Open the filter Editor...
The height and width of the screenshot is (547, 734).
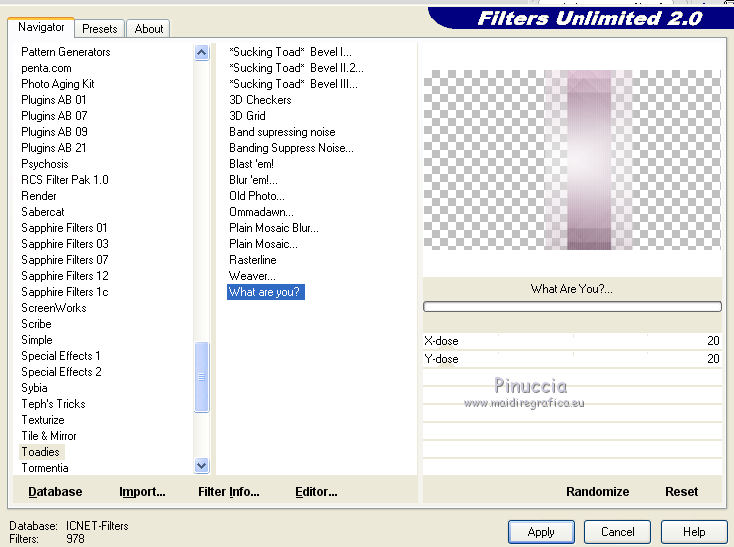tap(316, 492)
